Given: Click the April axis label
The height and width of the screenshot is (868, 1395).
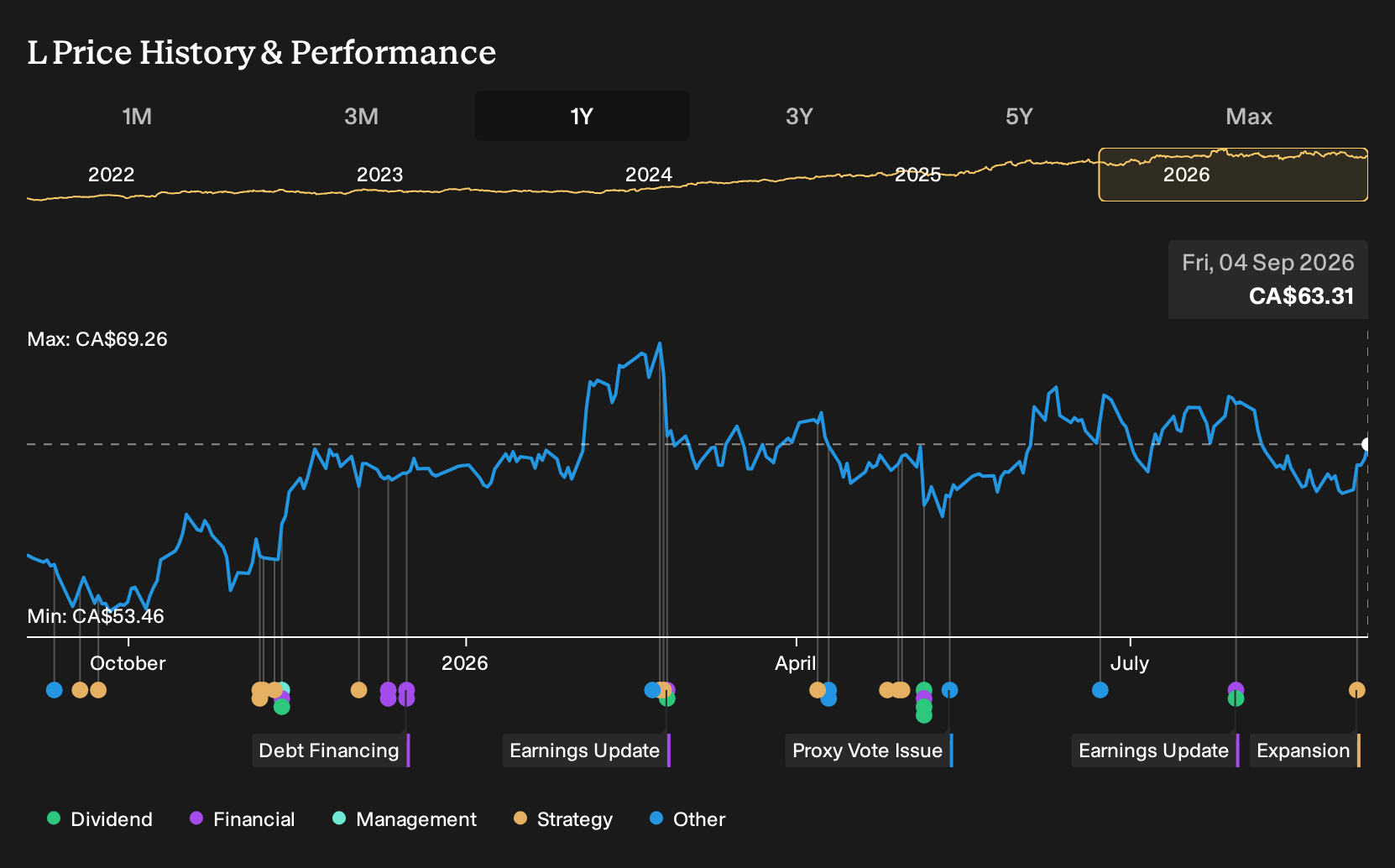Looking at the screenshot, I should click(795, 663).
